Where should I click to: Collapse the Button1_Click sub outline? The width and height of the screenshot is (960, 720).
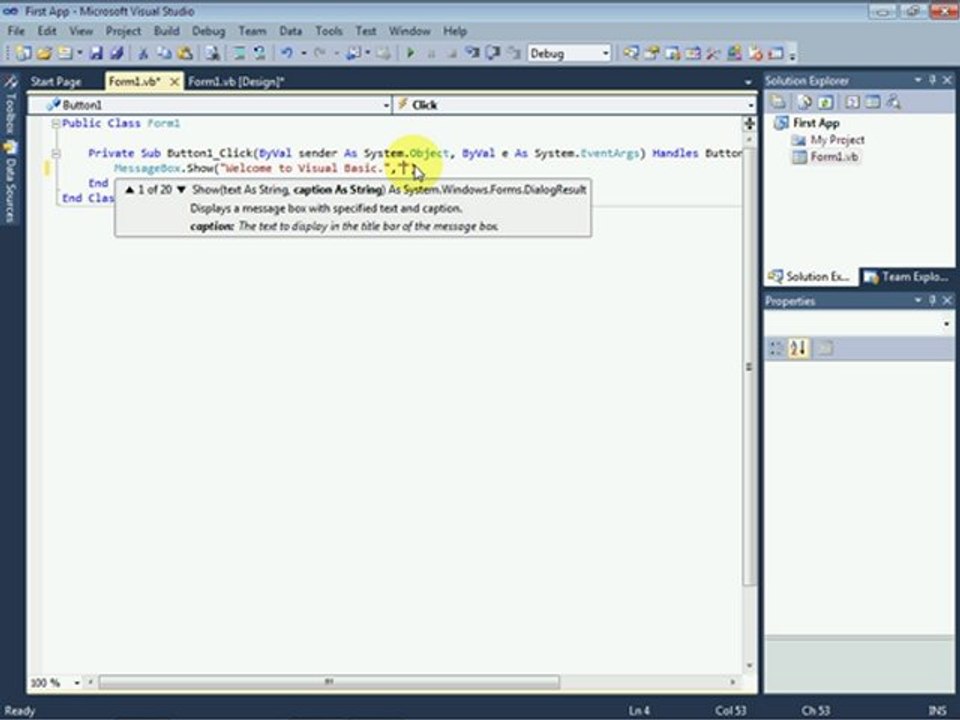56,153
